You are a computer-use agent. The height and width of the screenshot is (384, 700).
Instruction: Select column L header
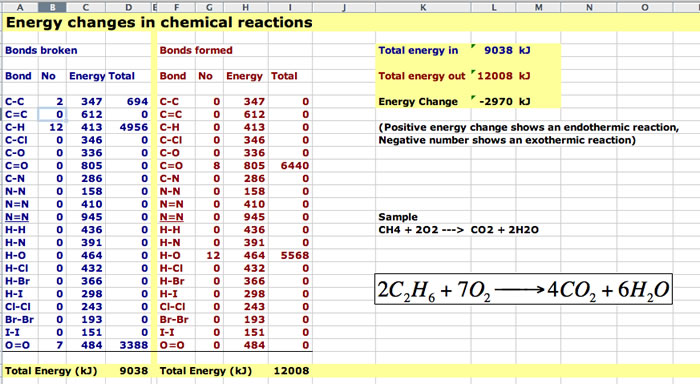click(x=493, y=7)
